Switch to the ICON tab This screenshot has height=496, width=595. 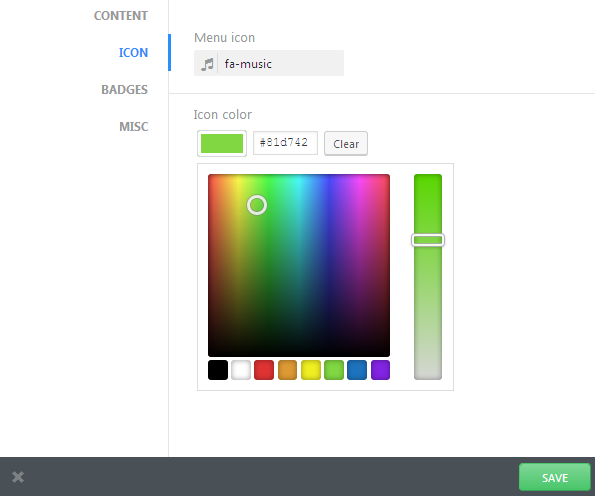click(133, 52)
